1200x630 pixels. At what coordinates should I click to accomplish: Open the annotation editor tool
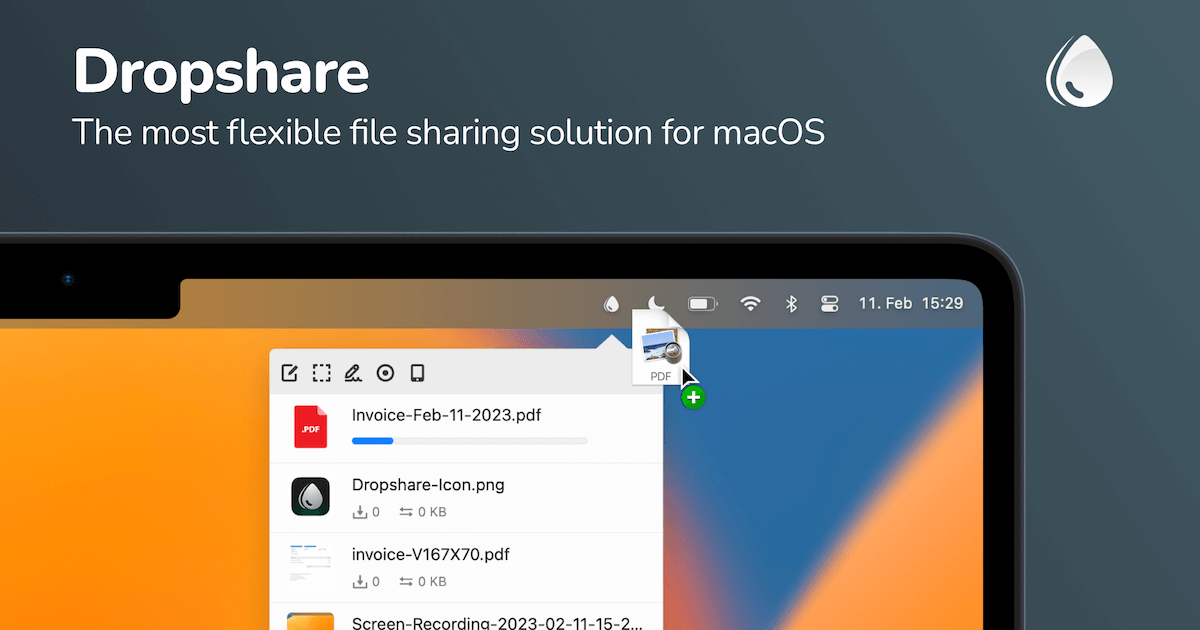point(289,372)
